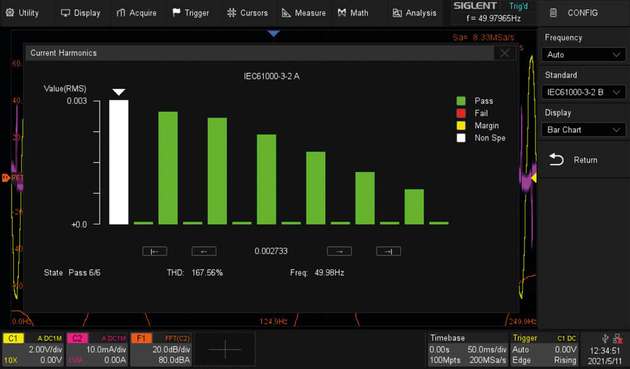This screenshot has width=630, height=369.
Task: Click the empty channel add crosshair box
Action: pyautogui.click(x=225, y=349)
